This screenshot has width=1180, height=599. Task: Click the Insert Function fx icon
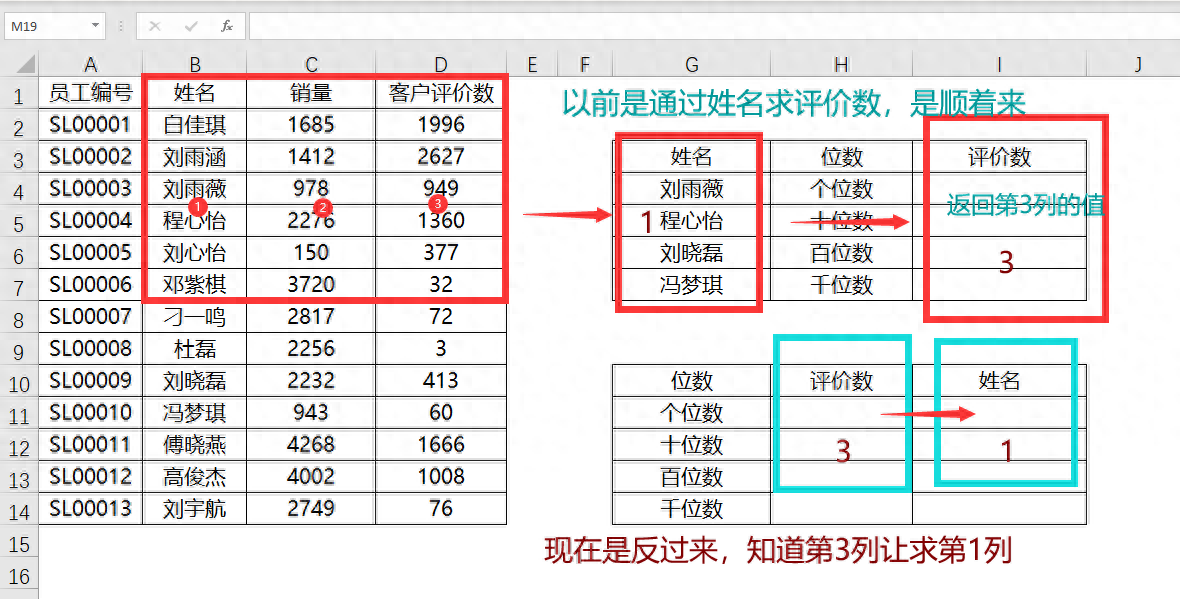(x=227, y=26)
